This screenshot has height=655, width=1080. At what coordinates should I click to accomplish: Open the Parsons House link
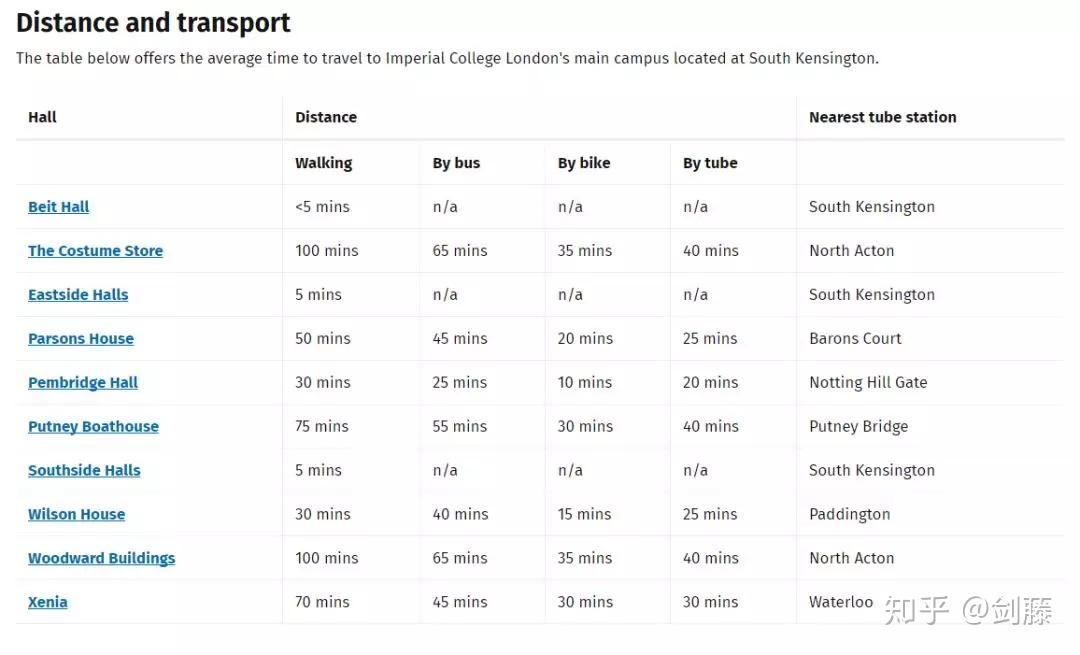[81, 339]
